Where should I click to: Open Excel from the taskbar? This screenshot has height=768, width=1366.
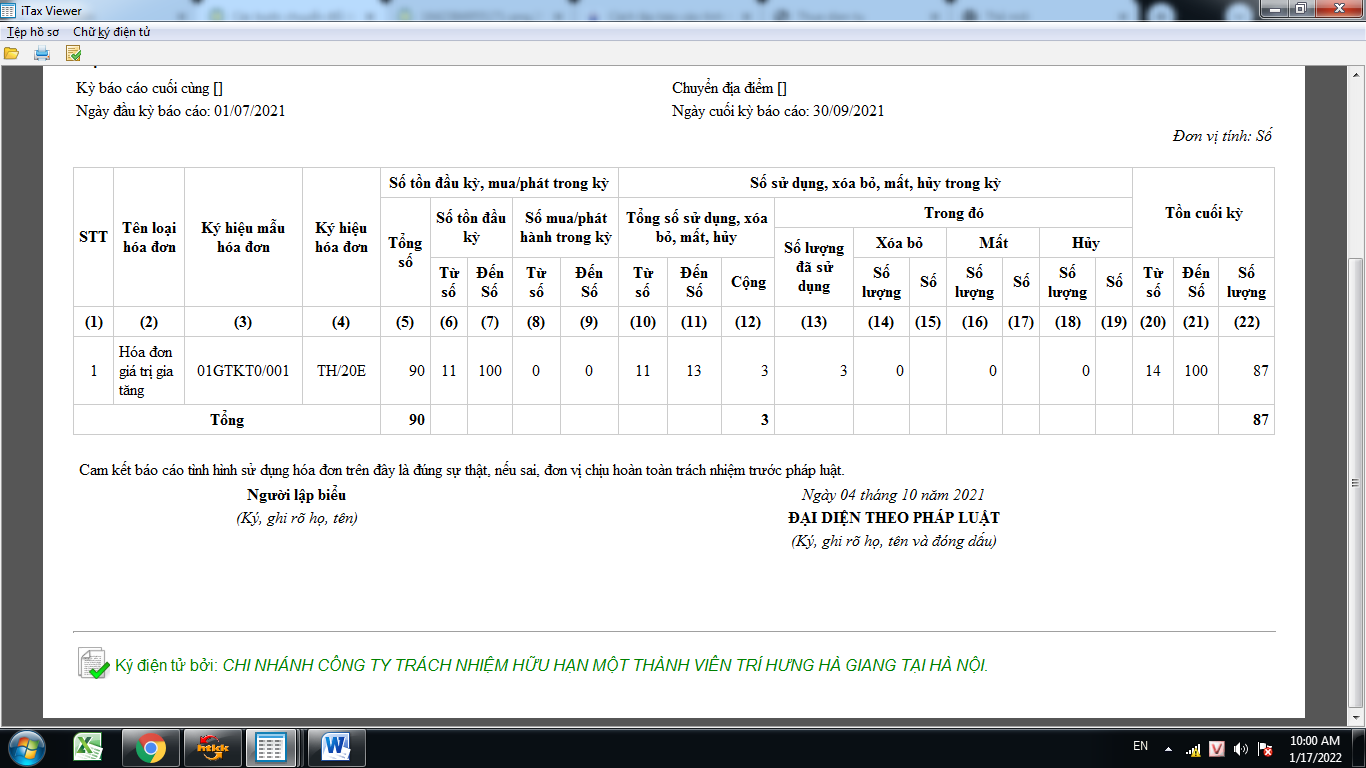(x=89, y=747)
